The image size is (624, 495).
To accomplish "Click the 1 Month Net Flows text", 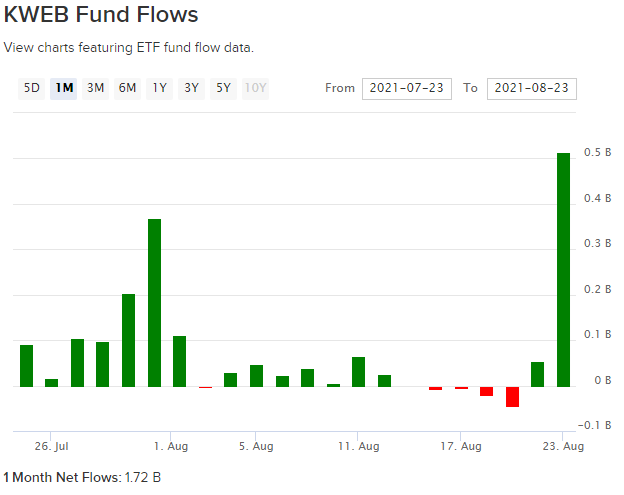I will pos(82,478).
